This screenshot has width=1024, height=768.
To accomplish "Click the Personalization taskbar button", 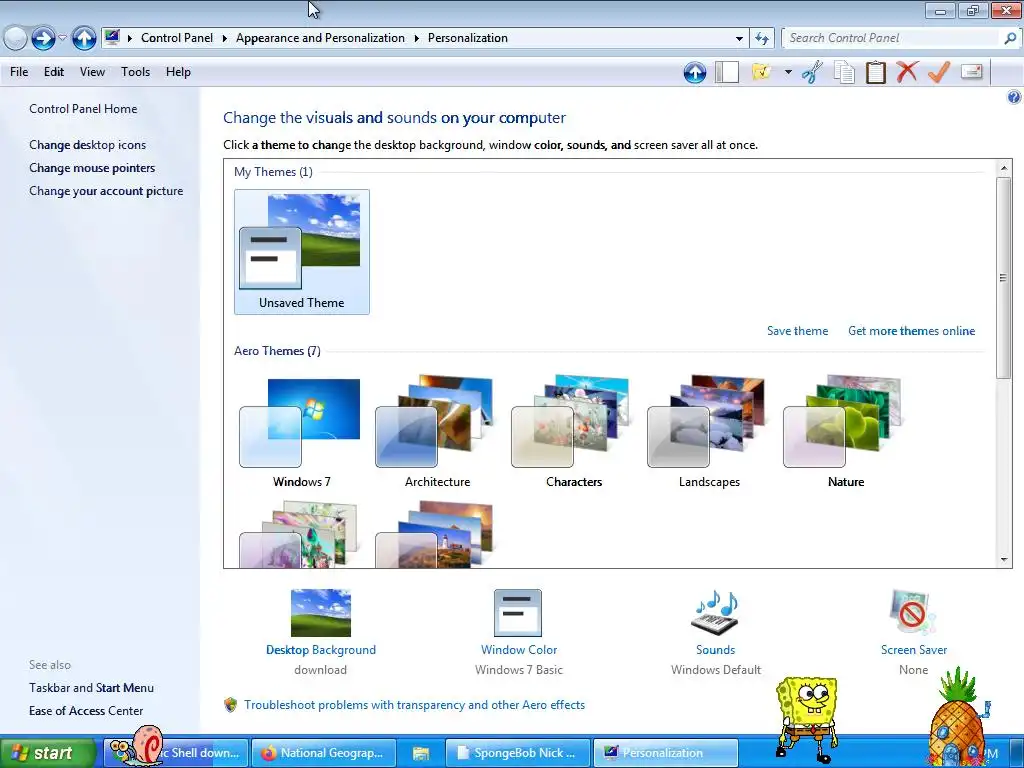I will tap(665, 753).
